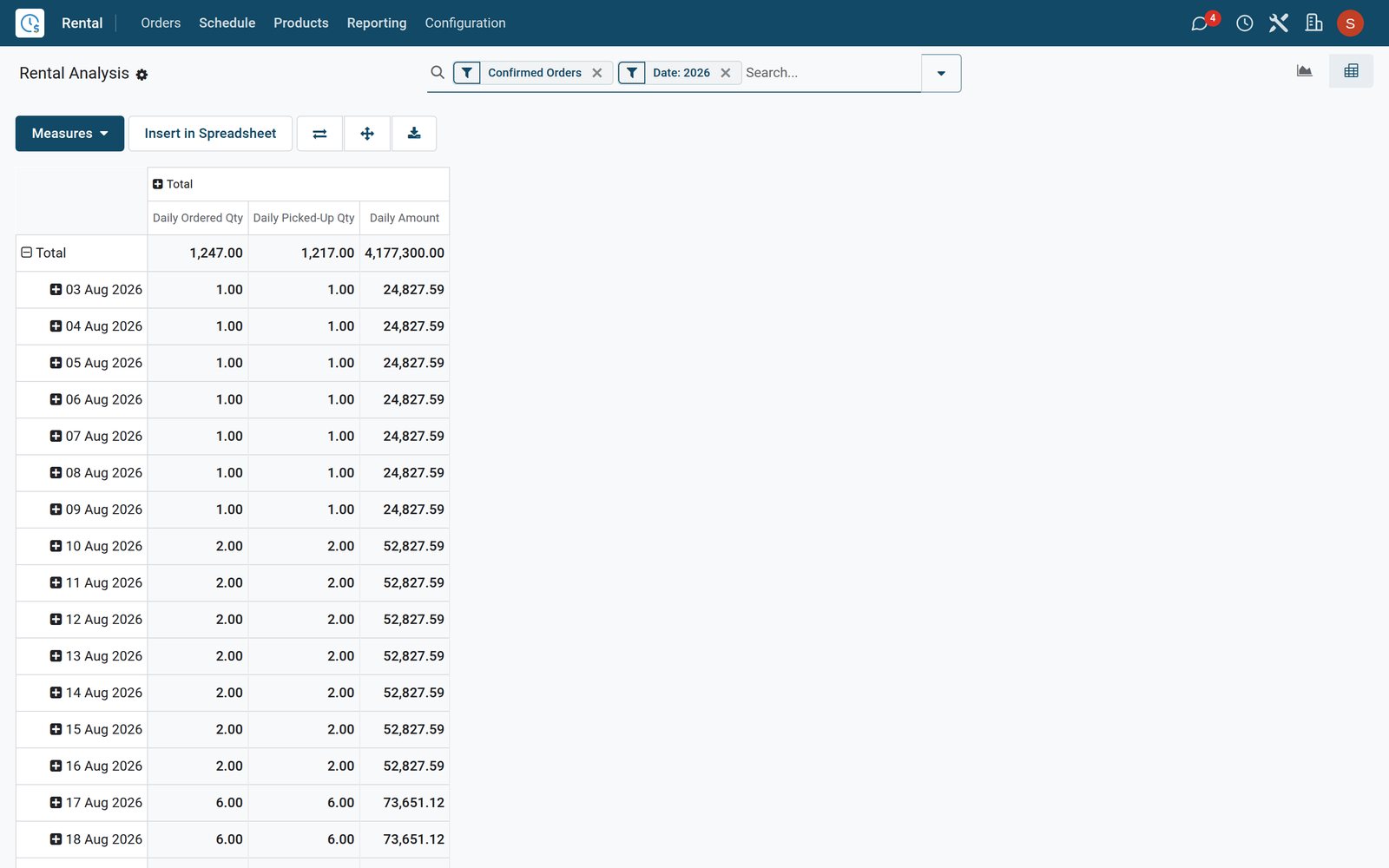Switch to pivot table view
This screenshot has height=868, width=1389.
[x=1351, y=71]
